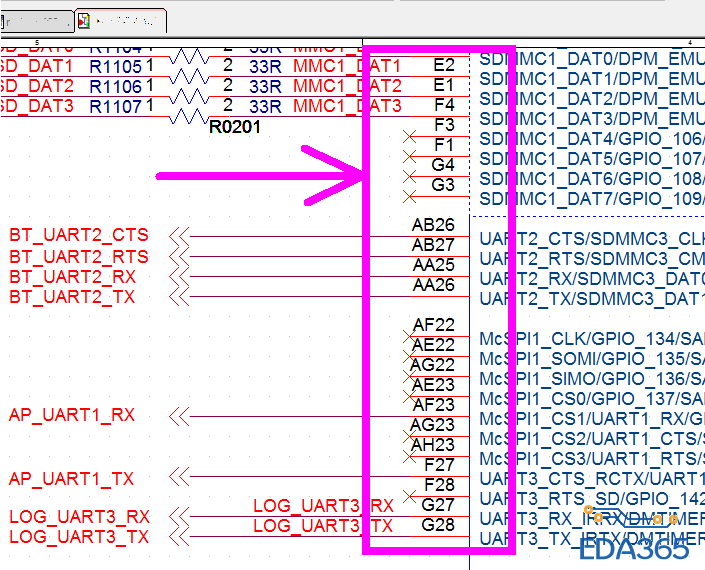Select no-connect X on UART3_RTS_SD pin
Viewport: 705px width, 570px height.
[x=410, y=496]
